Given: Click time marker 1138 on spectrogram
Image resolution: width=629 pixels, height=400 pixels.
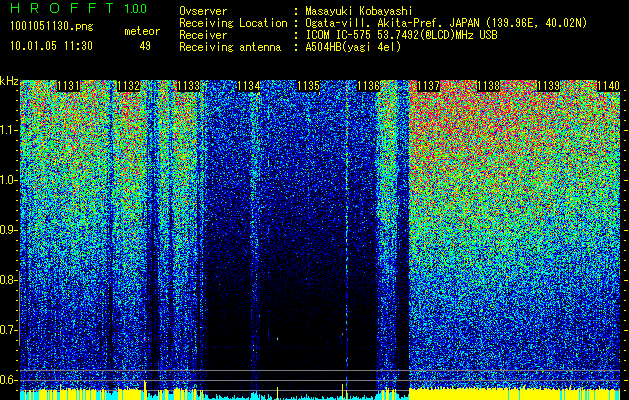Looking at the screenshot, I should click(x=488, y=86).
